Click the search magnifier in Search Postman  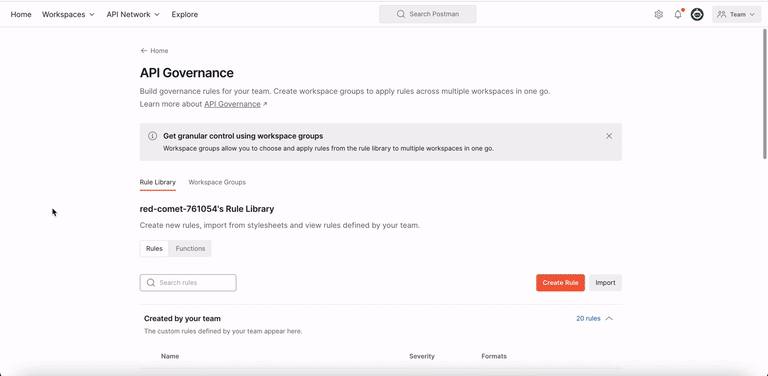click(401, 14)
